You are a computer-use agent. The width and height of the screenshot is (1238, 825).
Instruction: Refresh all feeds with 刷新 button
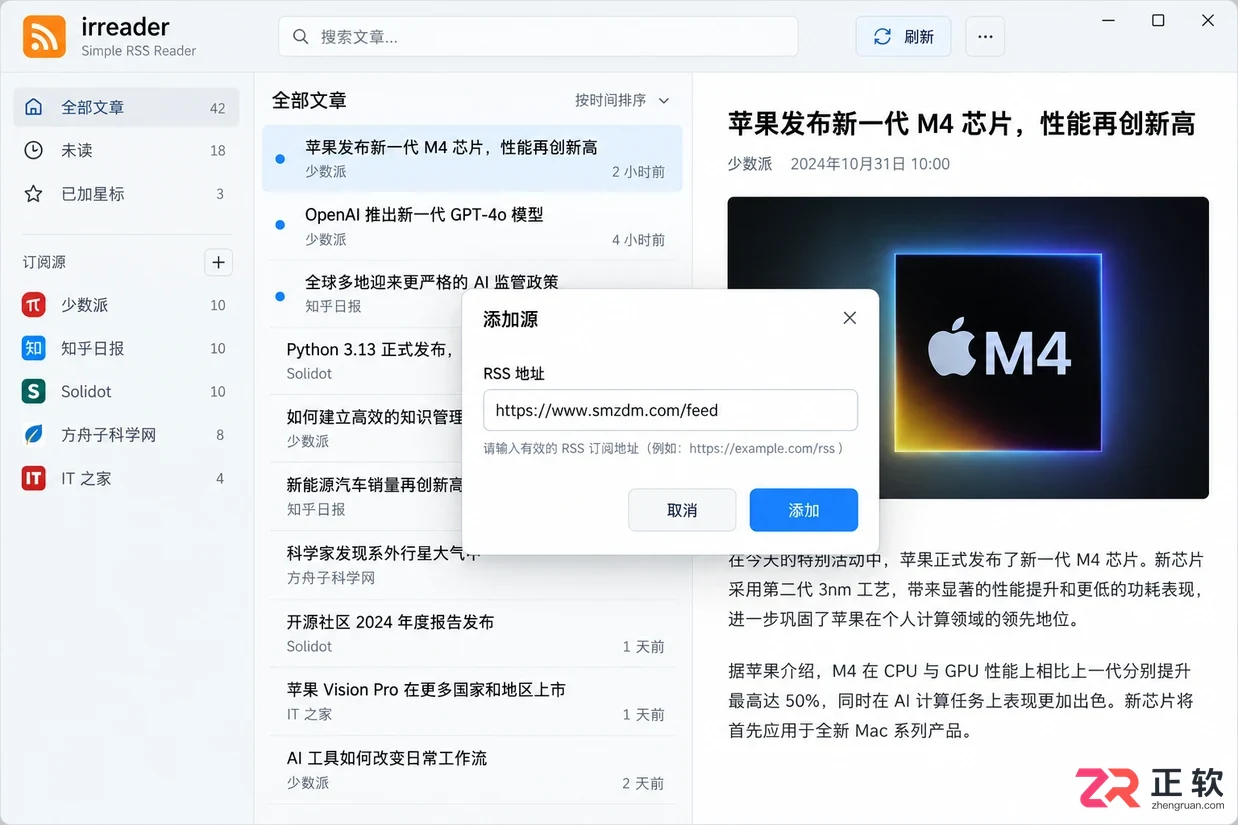[903, 37]
